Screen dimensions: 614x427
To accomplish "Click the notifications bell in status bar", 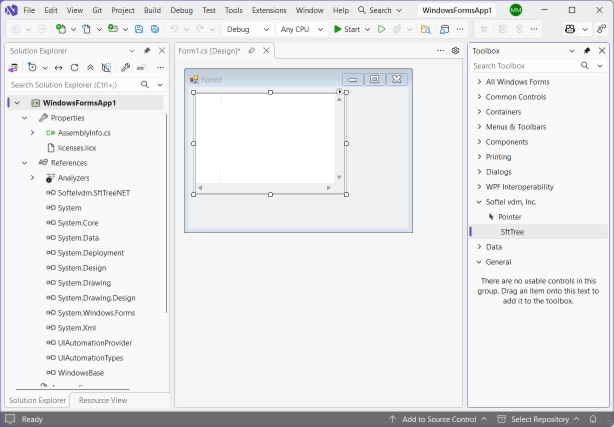I will pos(593,419).
